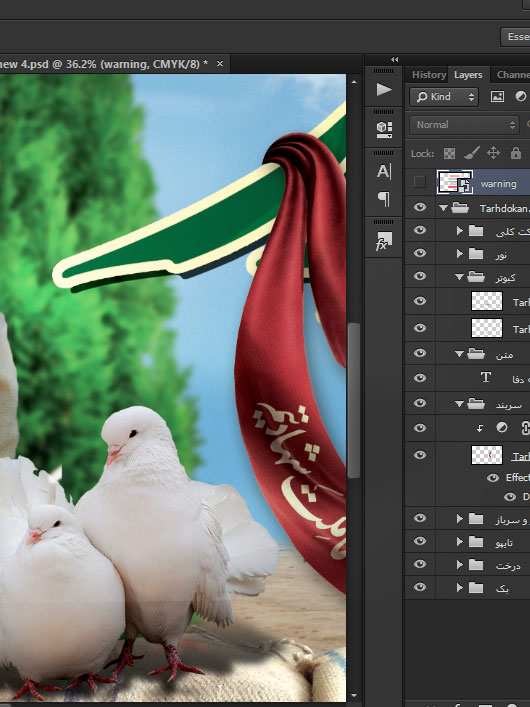Click the 'Effects' label
Image resolution: width=530 pixels, height=707 pixels.
(x=518, y=477)
